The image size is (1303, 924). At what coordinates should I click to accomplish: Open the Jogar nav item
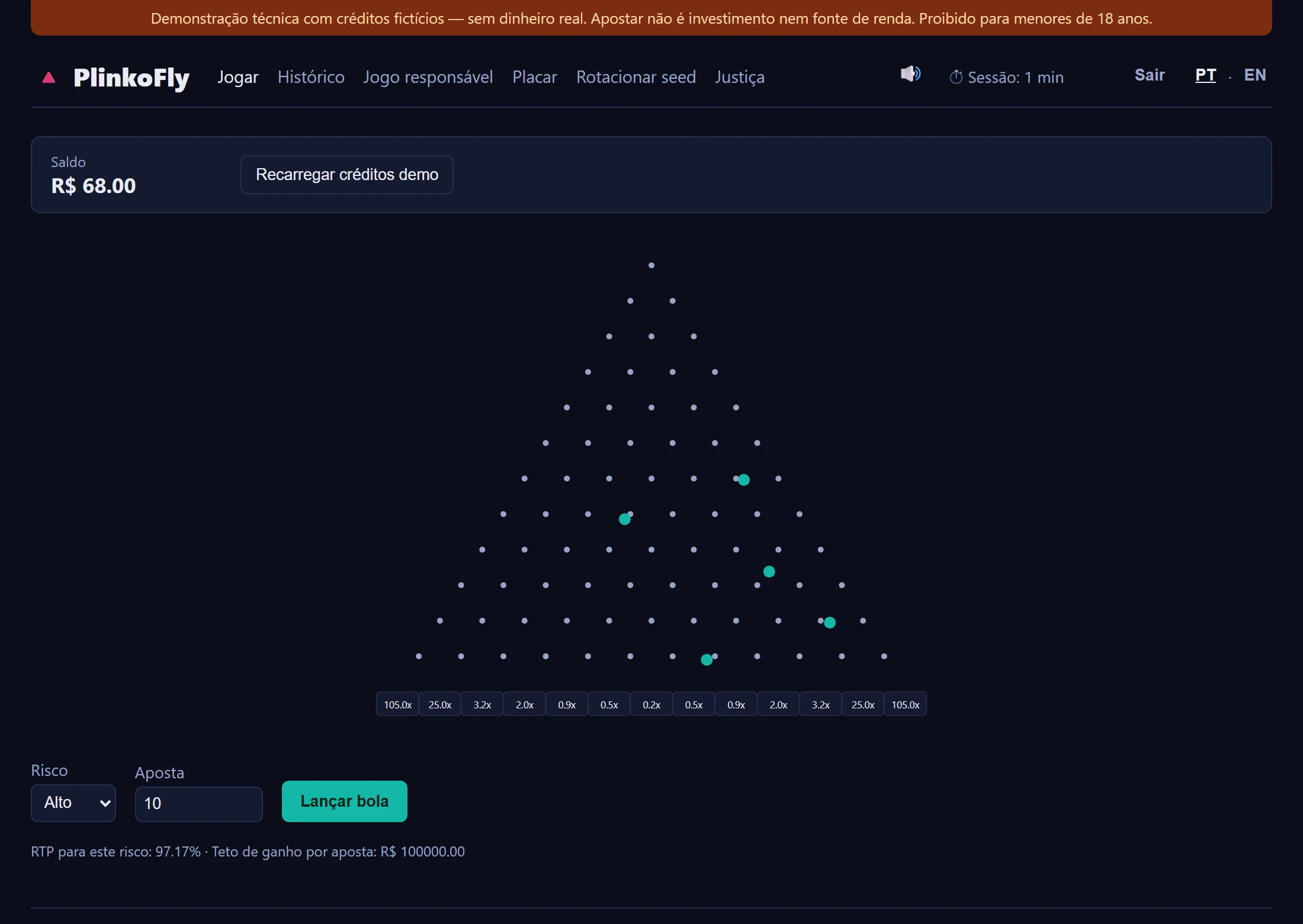pyautogui.click(x=238, y=77)
